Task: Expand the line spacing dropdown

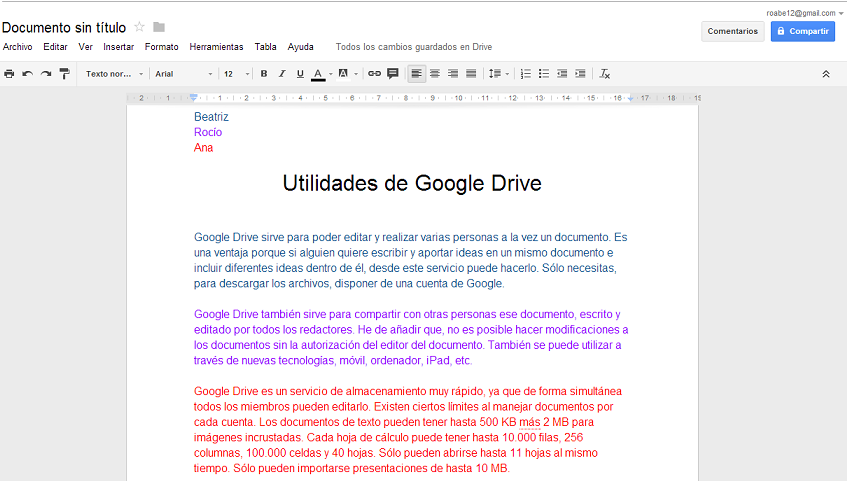Action: [x=497, y=74]
